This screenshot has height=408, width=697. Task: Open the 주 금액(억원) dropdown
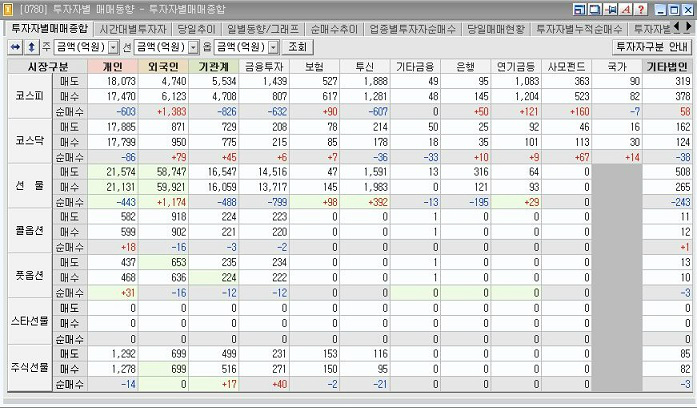112,47
